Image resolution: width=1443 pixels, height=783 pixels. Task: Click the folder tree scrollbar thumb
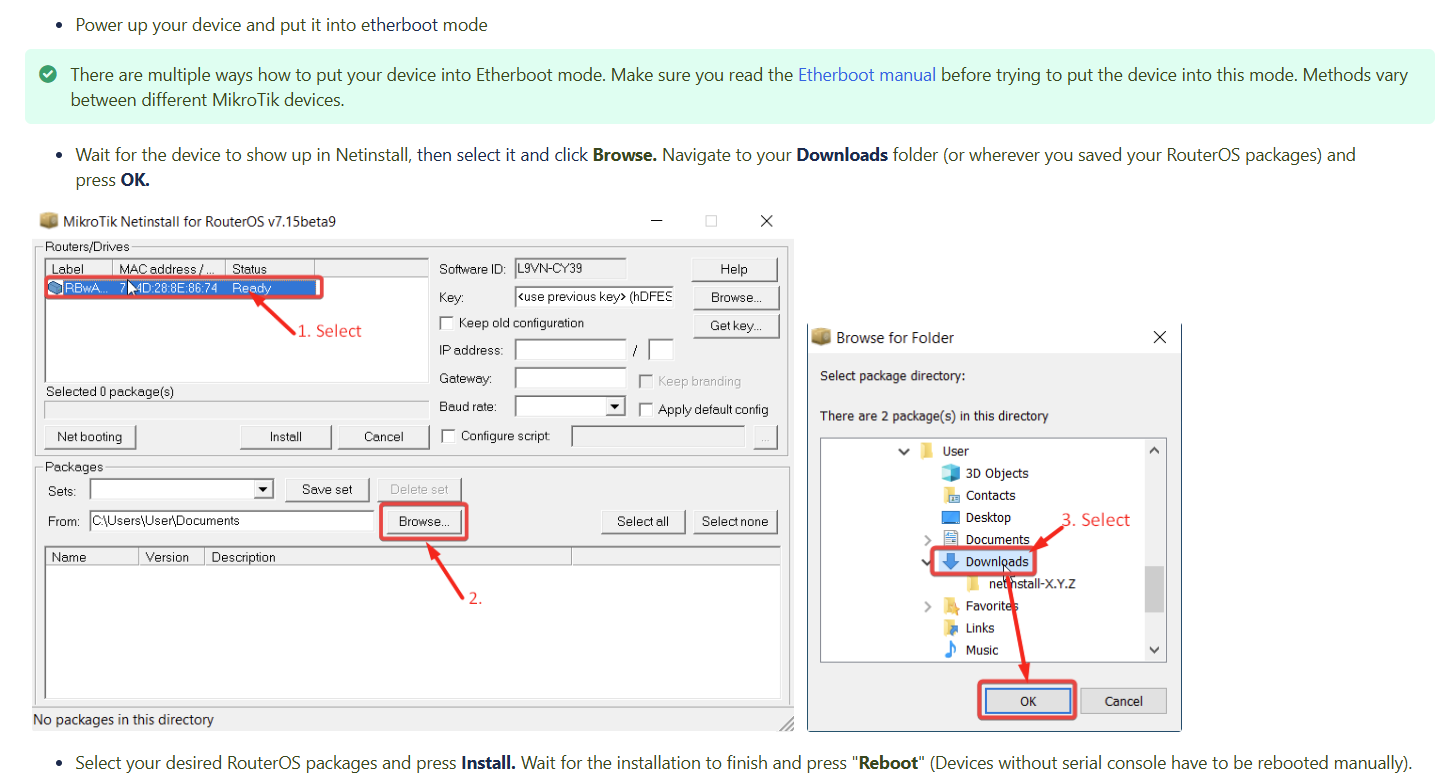click(1155, 589)
